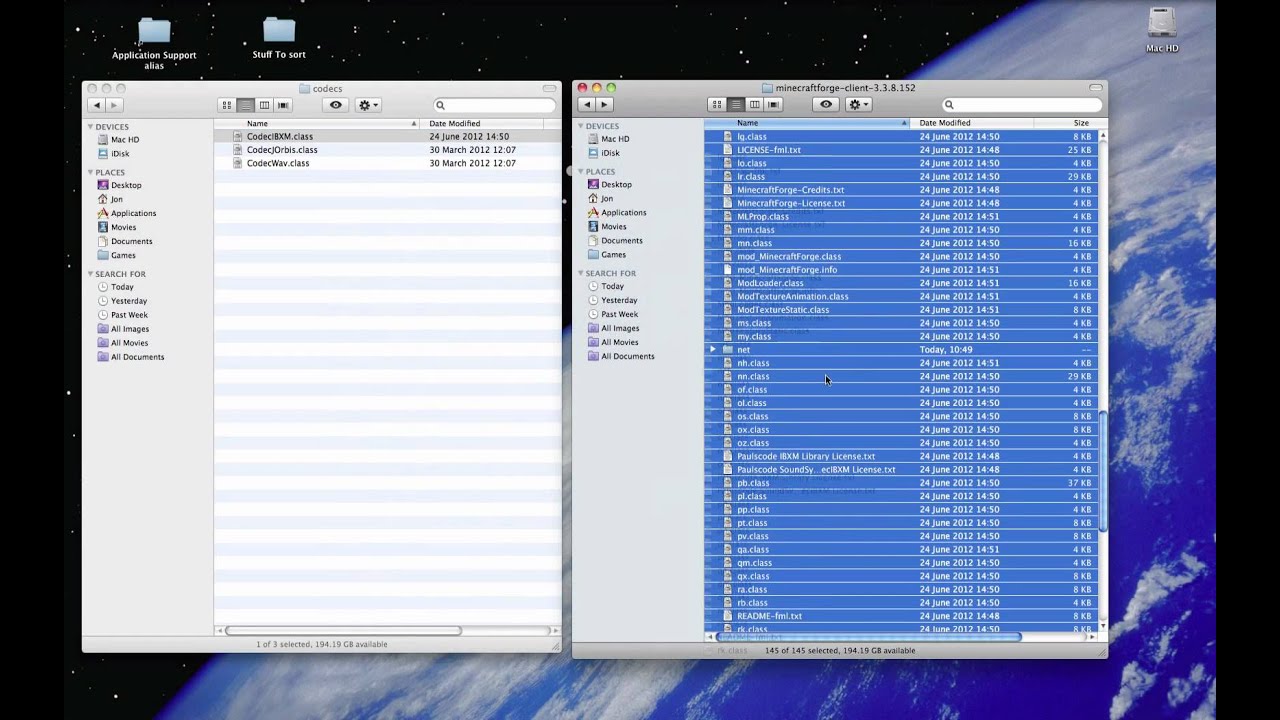Sort codecs list by Name column
This screenshot has width=1280, height=720.
[x=318, y=123]
